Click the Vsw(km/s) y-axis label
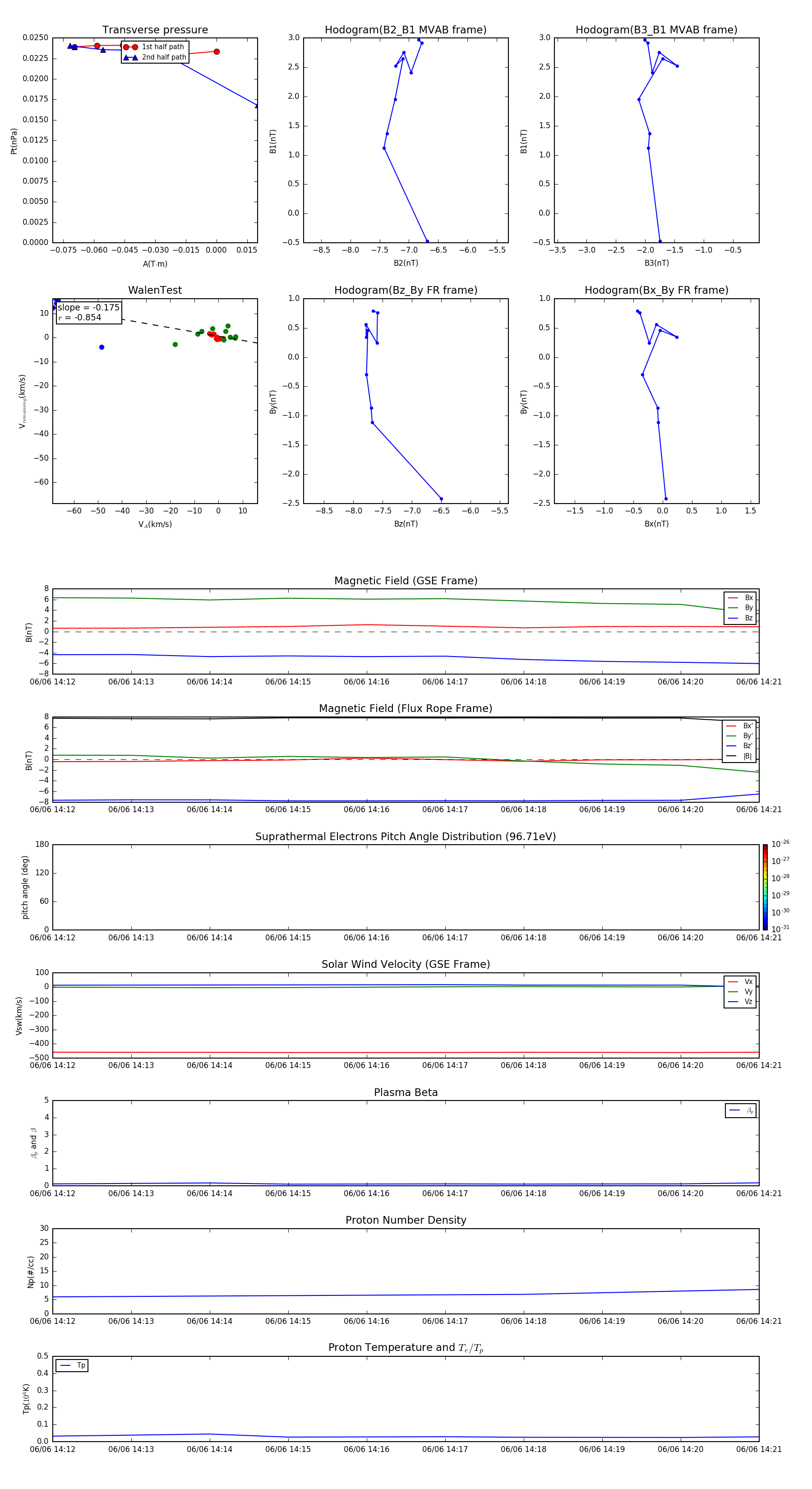 click(x=19, y=1015)
